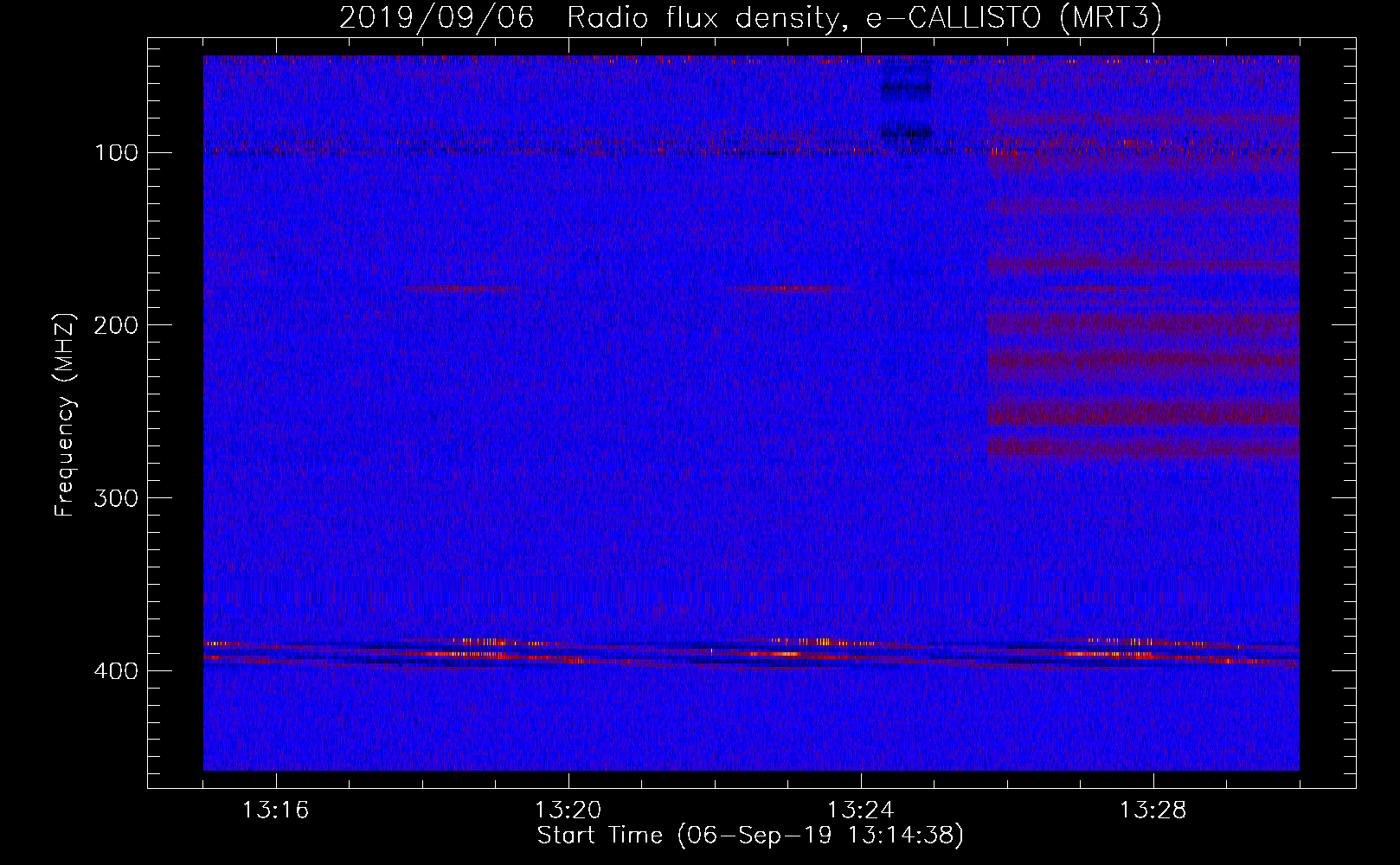The width and height of the screenshot is (1400, 865).
Task: Click the 13:24 time tick label
Action: 861,811
